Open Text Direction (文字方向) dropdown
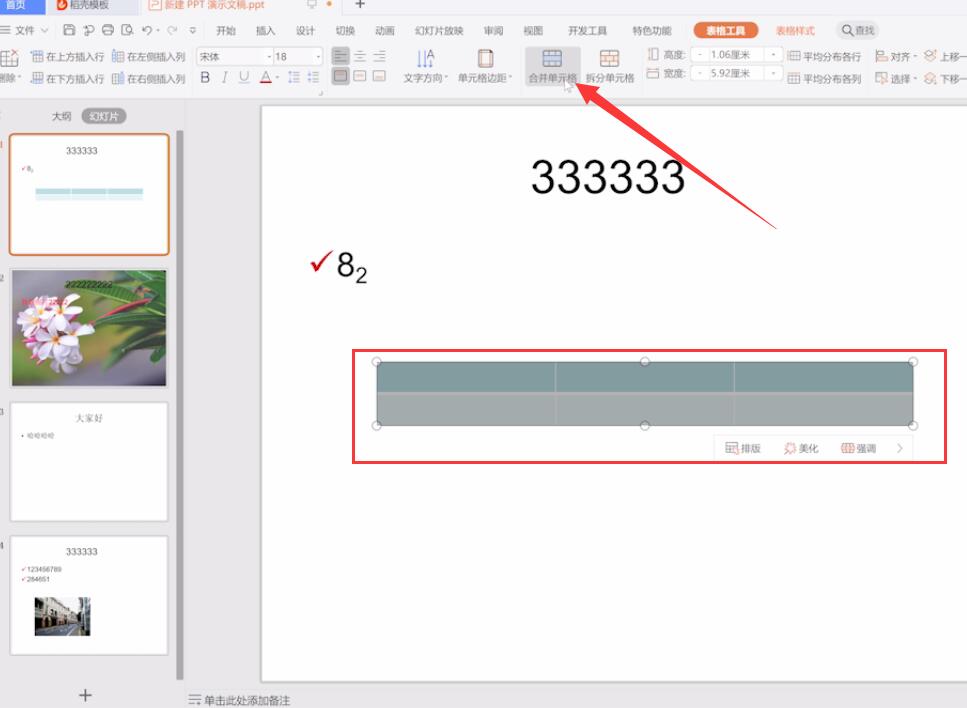Screen dimensions: 967x708 point(426,67)
